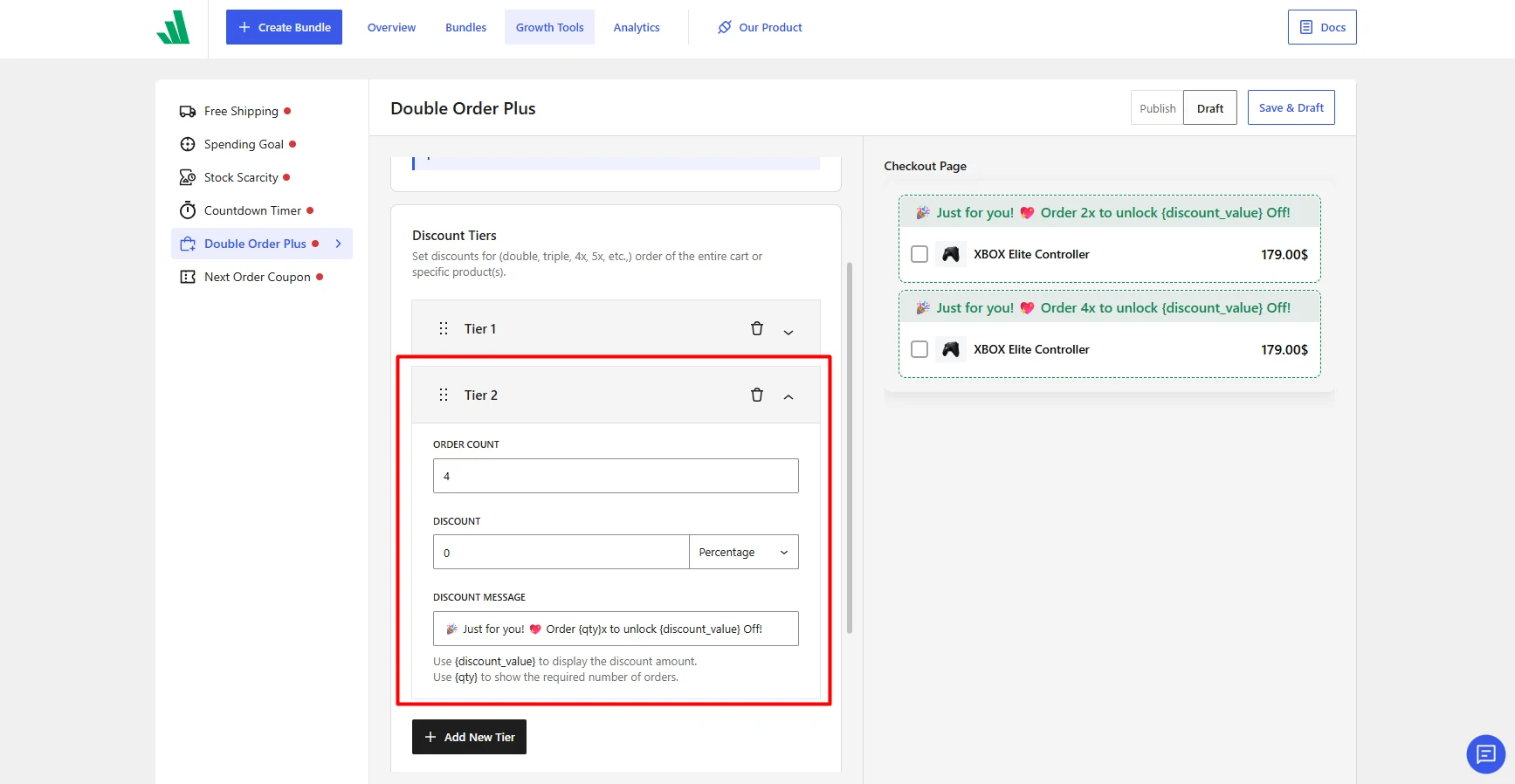
Task: Click the Create Bundle button
Action: 284,27
